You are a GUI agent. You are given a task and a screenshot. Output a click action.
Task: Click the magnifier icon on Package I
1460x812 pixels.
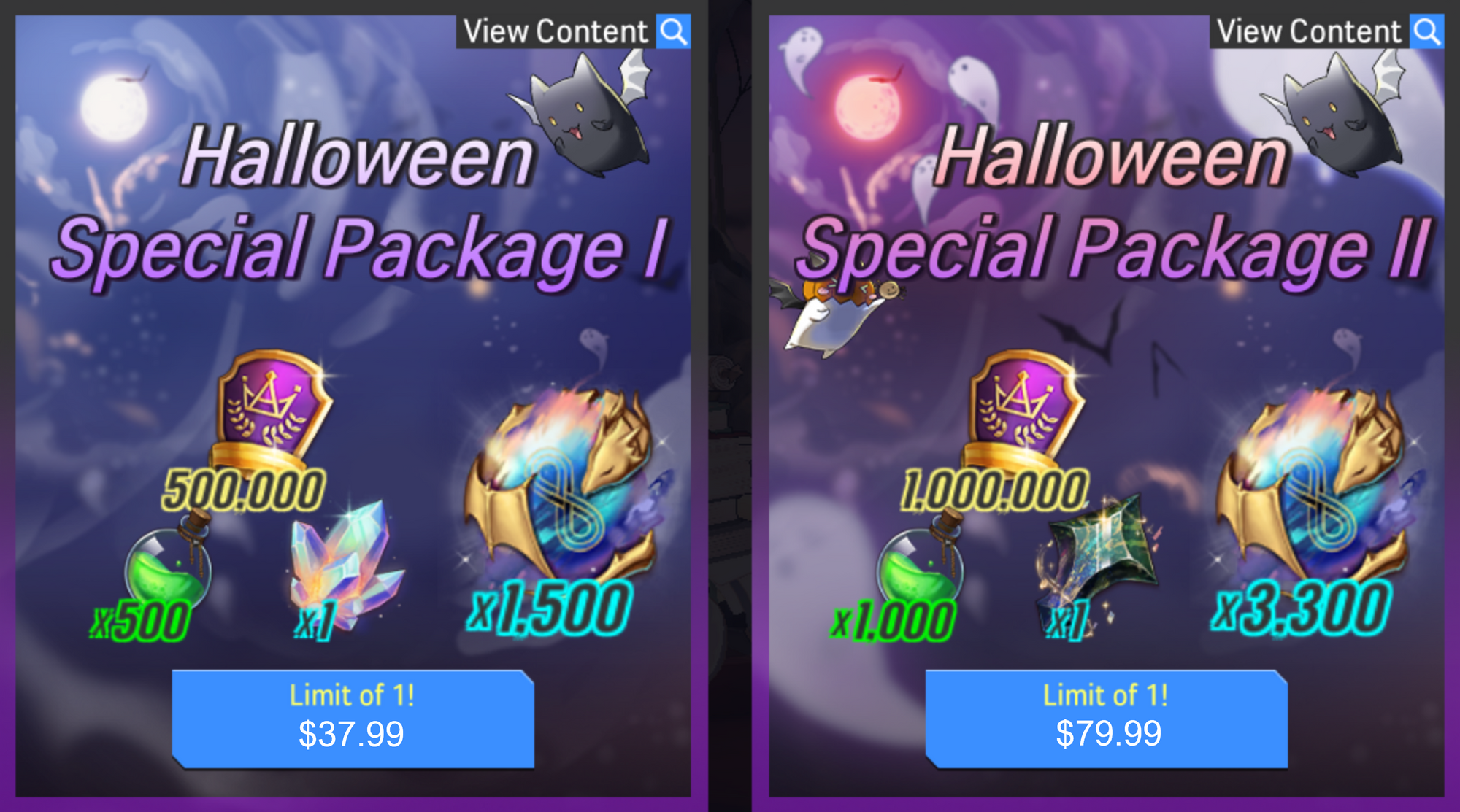[x=673, y=32]
